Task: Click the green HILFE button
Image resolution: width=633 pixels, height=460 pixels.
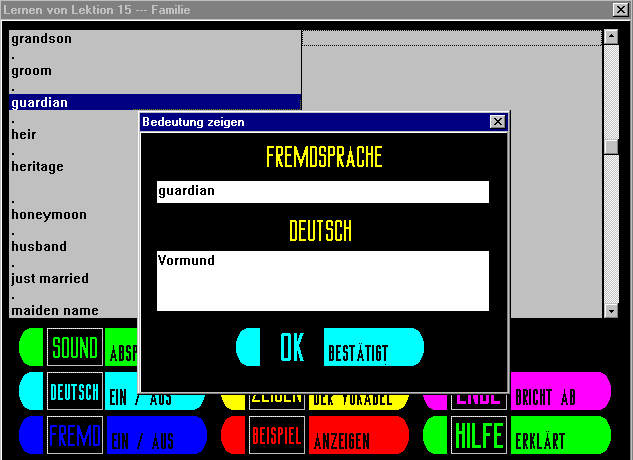Action: 479,436
